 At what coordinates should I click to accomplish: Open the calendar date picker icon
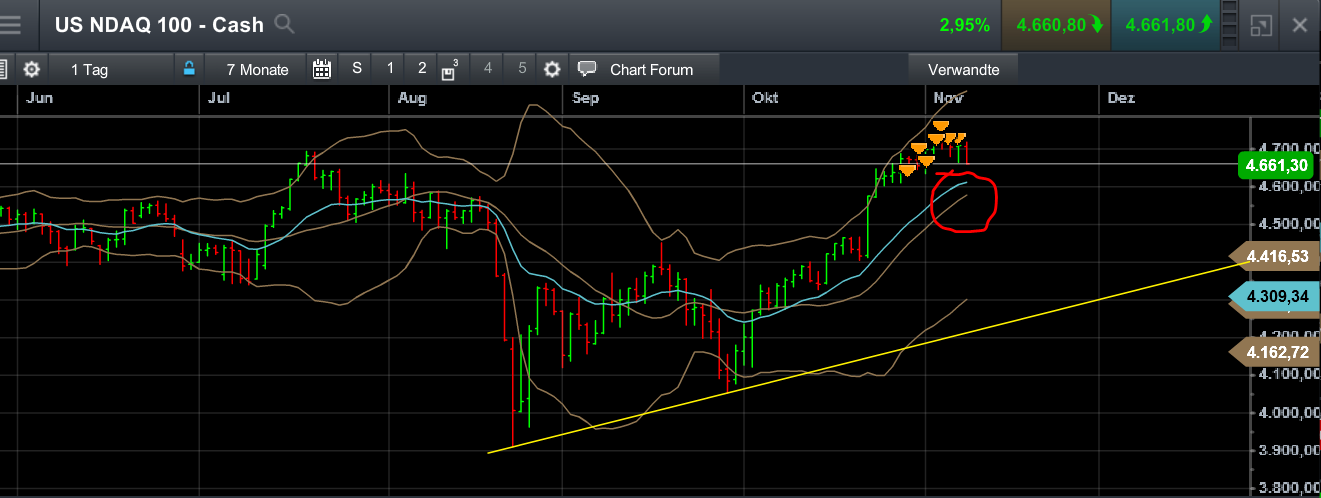pyautogui.click(x=322, y=69)
